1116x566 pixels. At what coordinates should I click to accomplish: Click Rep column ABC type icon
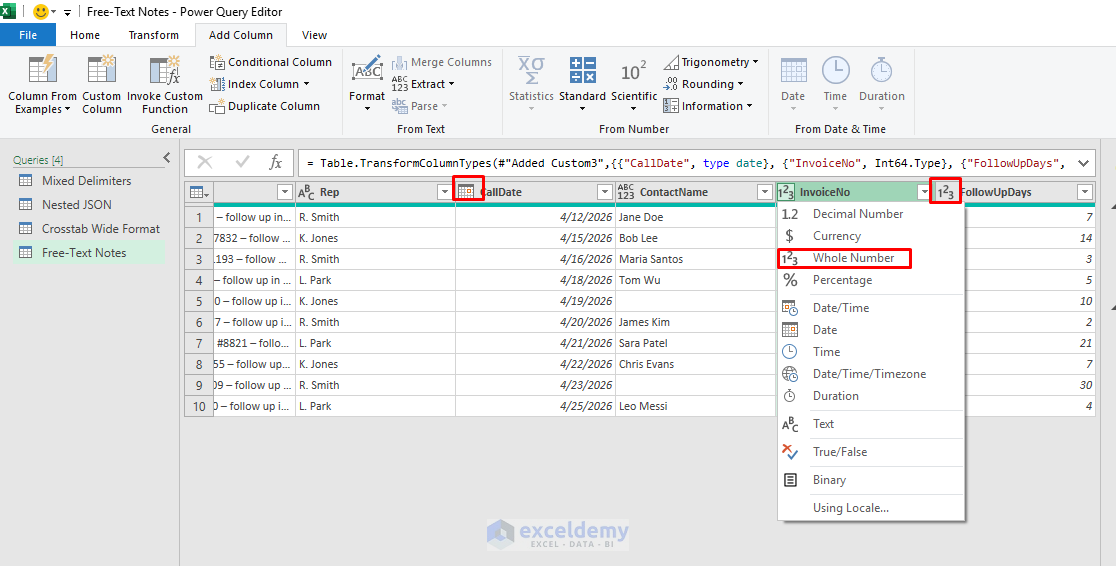tap(306, 192)
